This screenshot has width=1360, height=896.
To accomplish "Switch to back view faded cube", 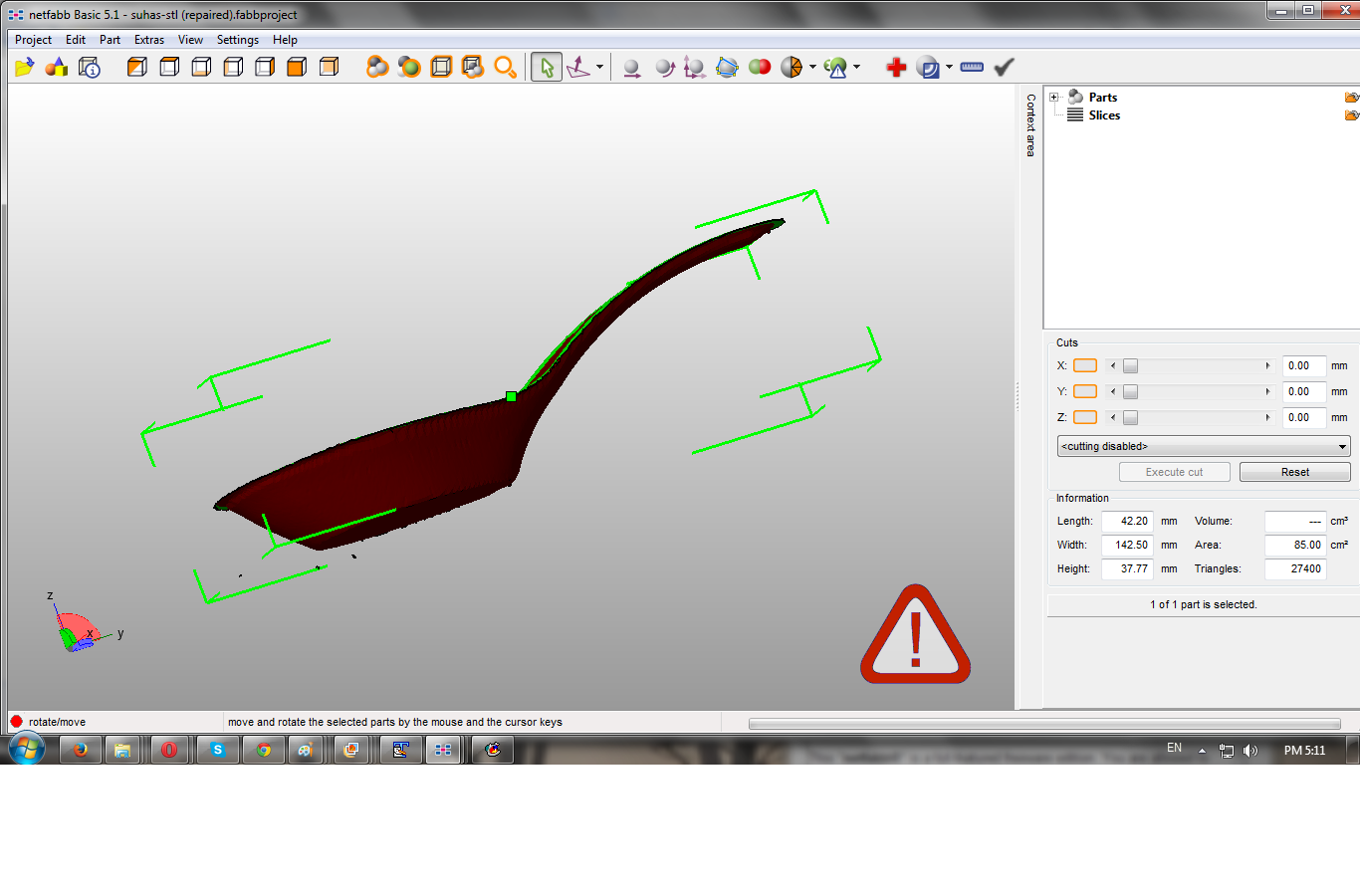I will 329,67.
